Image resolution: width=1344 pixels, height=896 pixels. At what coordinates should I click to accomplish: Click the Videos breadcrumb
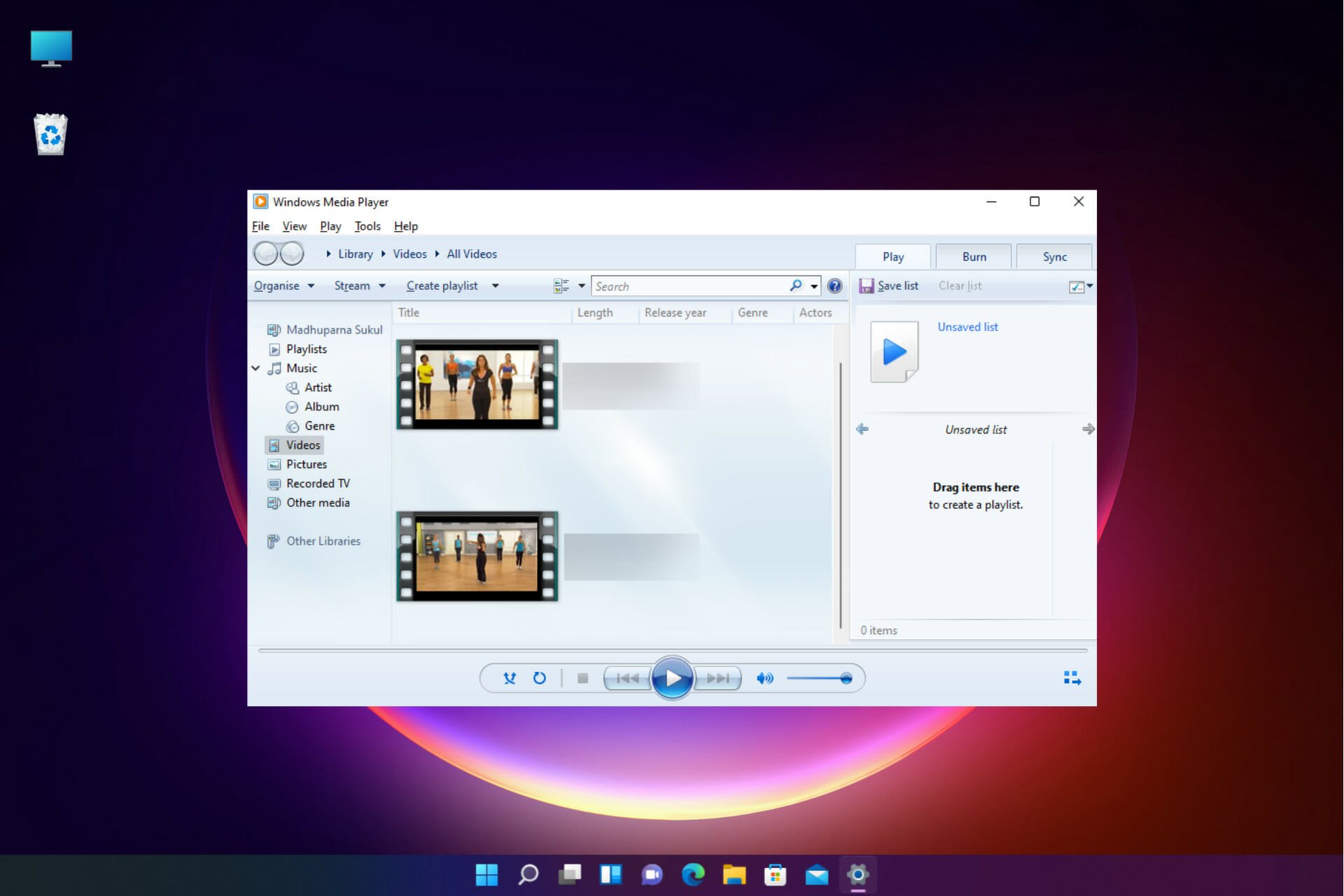tap(409, 253)
